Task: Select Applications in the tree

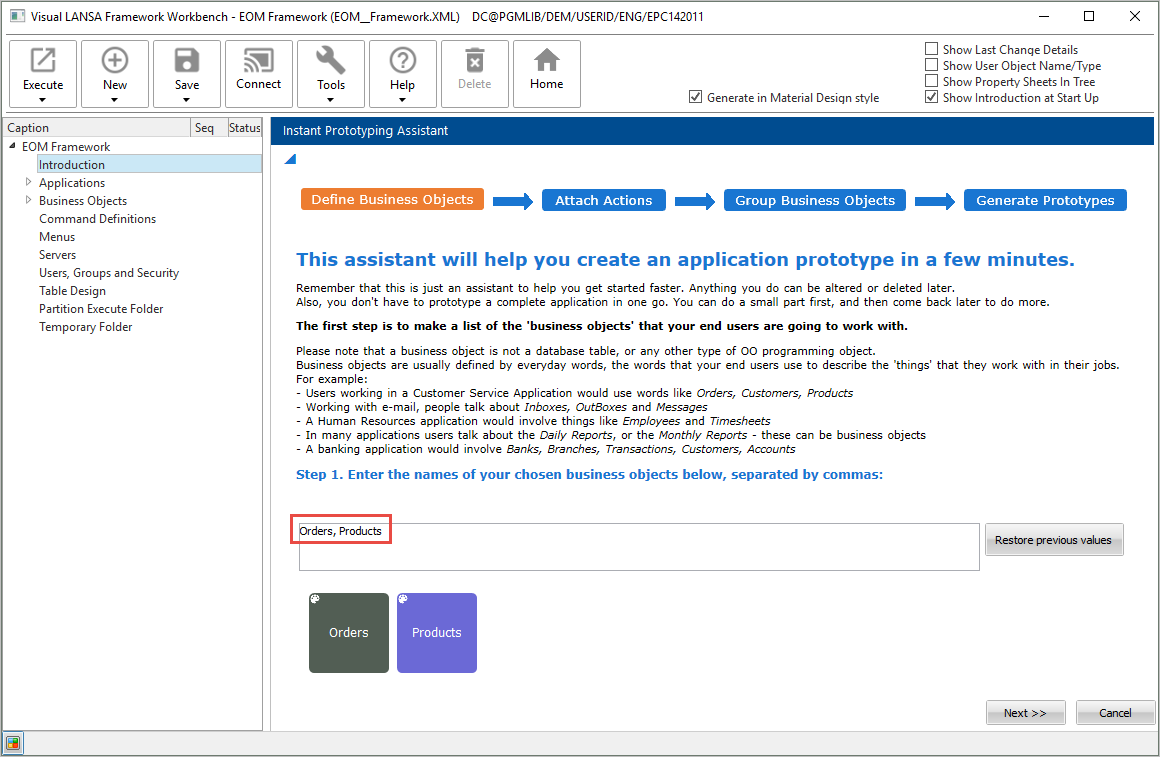Action: point(72,182)
